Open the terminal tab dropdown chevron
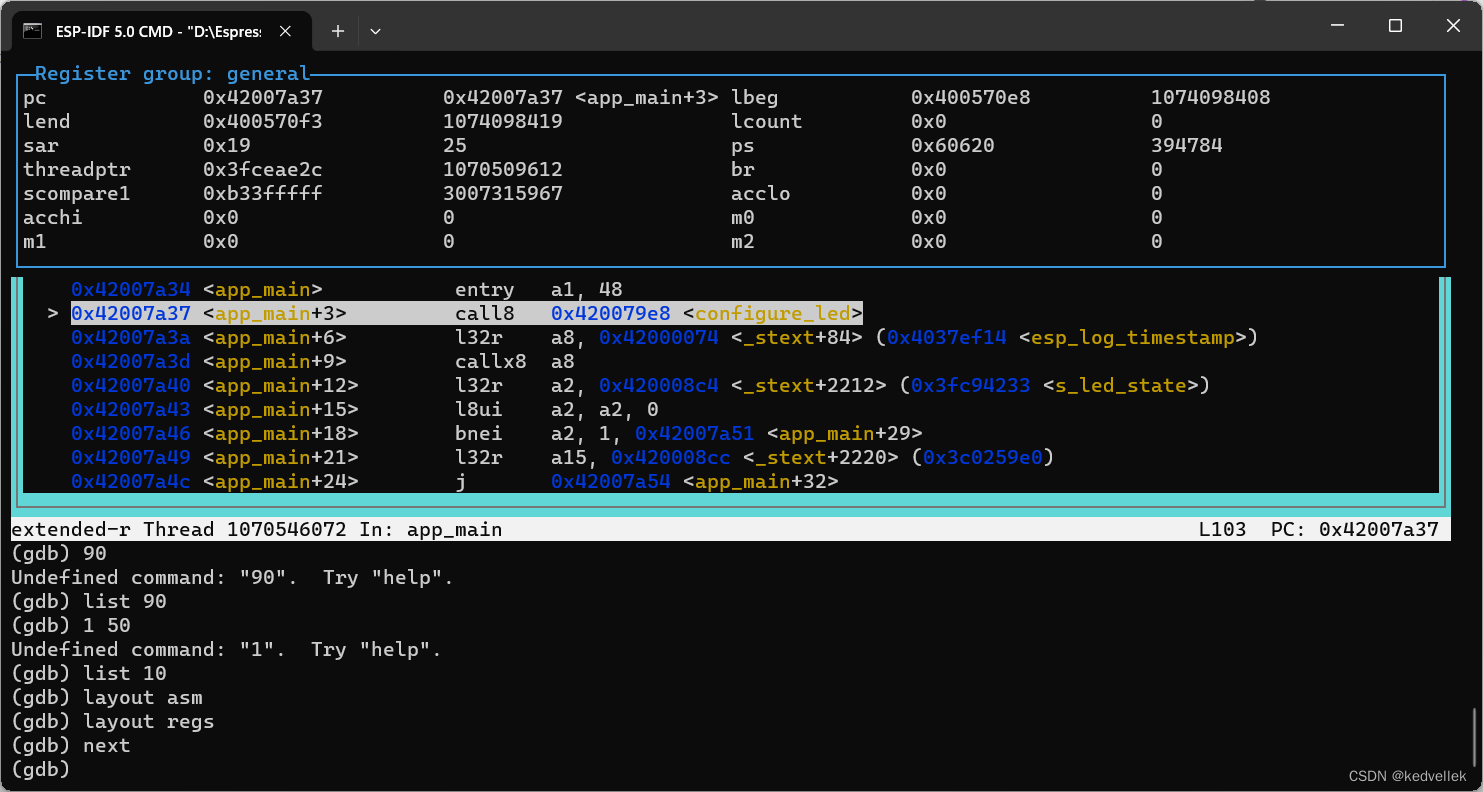Image resolution: width=1483 pixels, height=792 pixels. tap(375, 31)
